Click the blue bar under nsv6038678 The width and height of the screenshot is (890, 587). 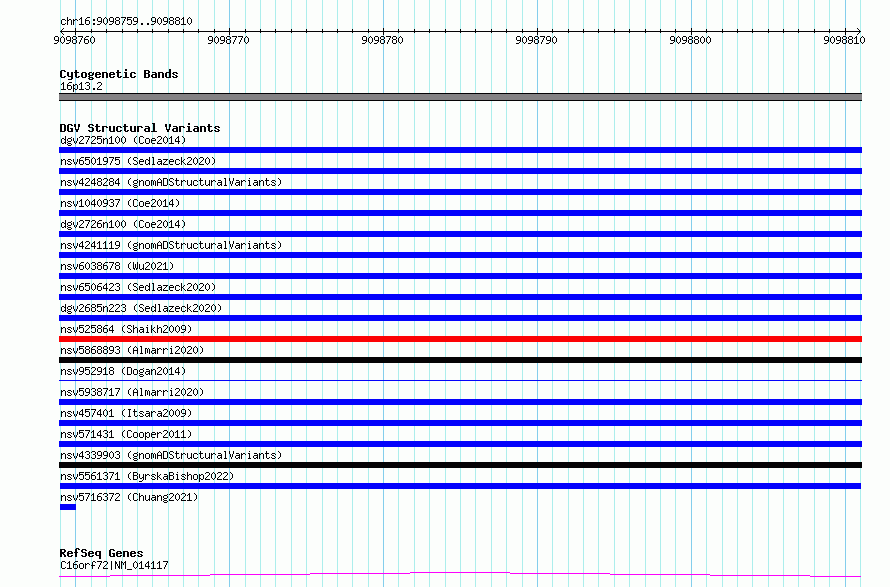[x=460, y=276]
